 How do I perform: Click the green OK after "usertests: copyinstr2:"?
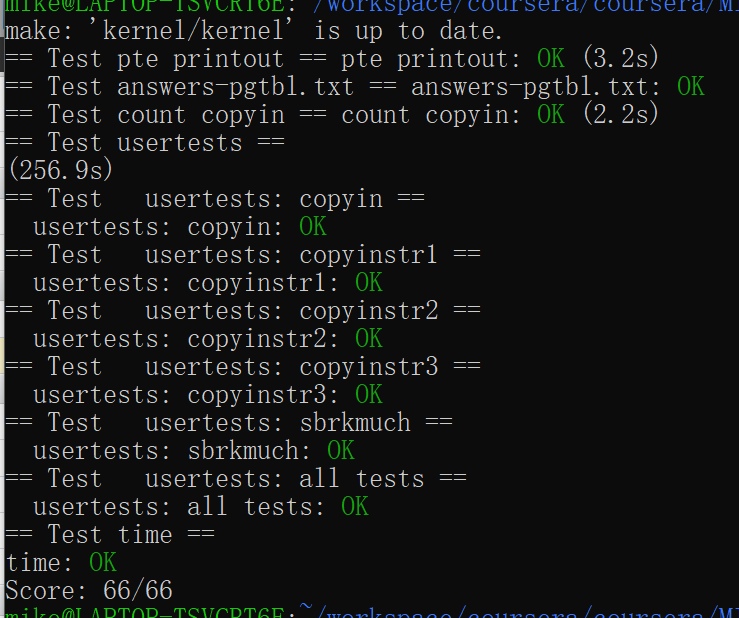(369, 339)
